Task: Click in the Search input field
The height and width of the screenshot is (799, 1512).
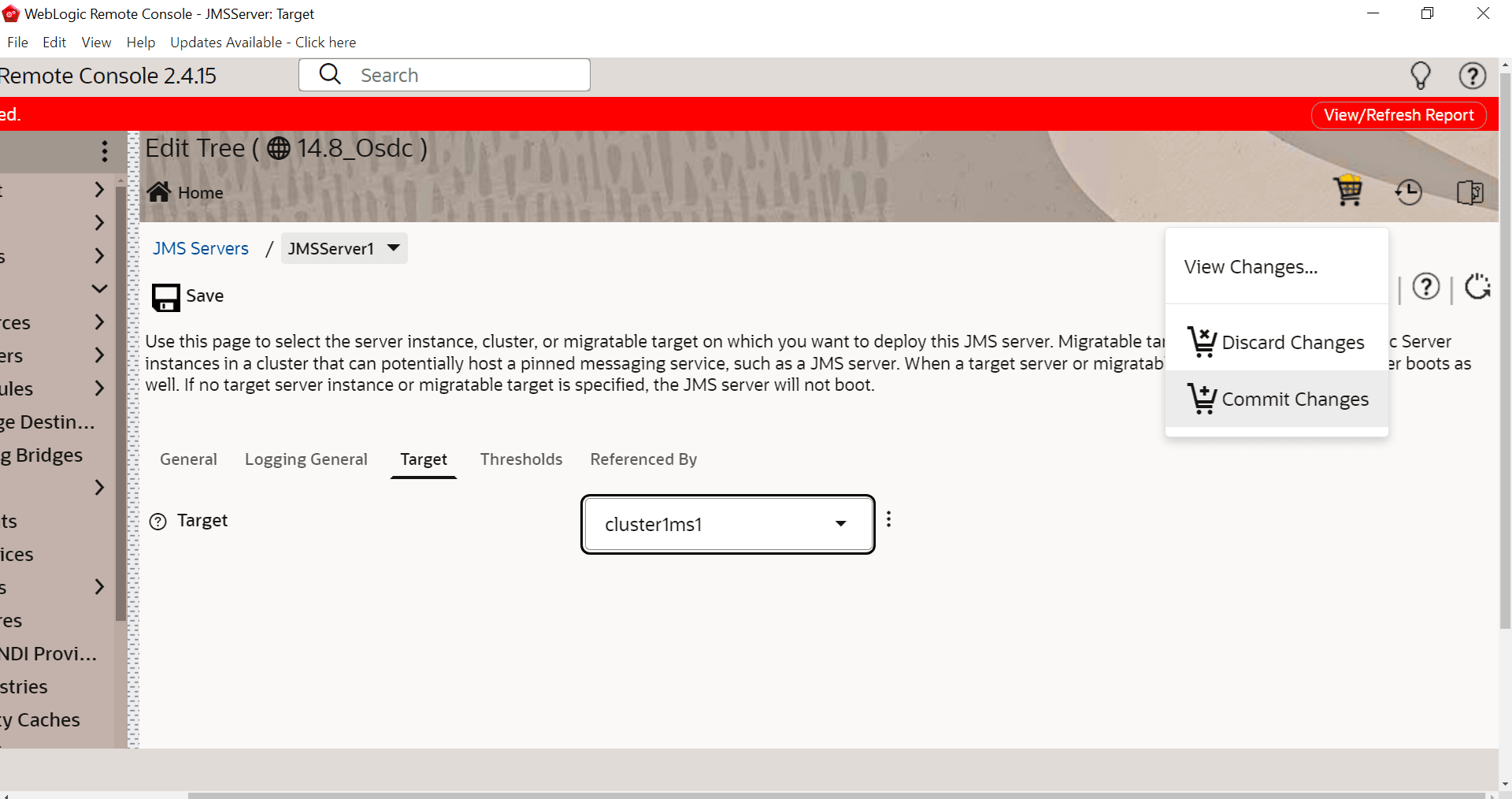Action: point(444,75)
